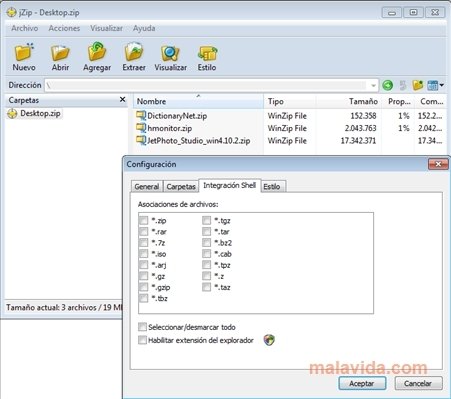This screenshot has width=451, height=399.
Task: Click the UAC shield icon
Action: pos(269,340)
